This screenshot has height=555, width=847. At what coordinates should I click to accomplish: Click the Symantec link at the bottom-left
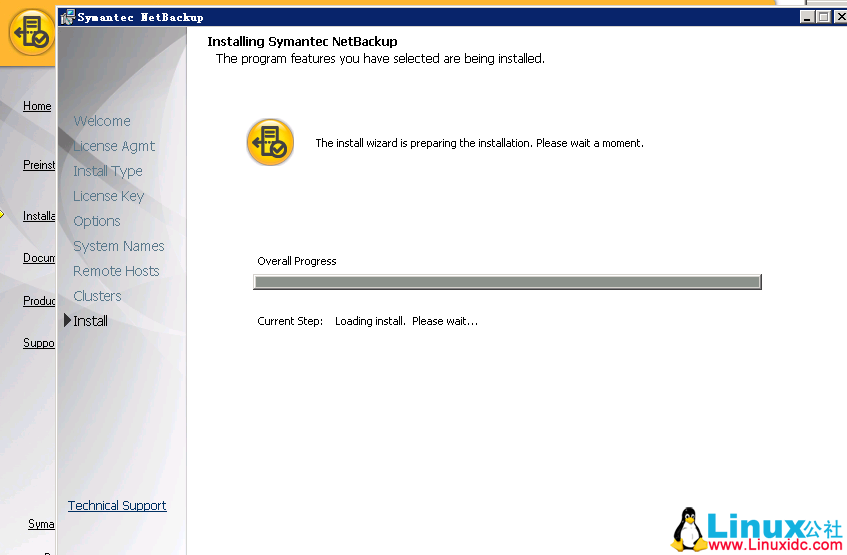click(41, 524)
